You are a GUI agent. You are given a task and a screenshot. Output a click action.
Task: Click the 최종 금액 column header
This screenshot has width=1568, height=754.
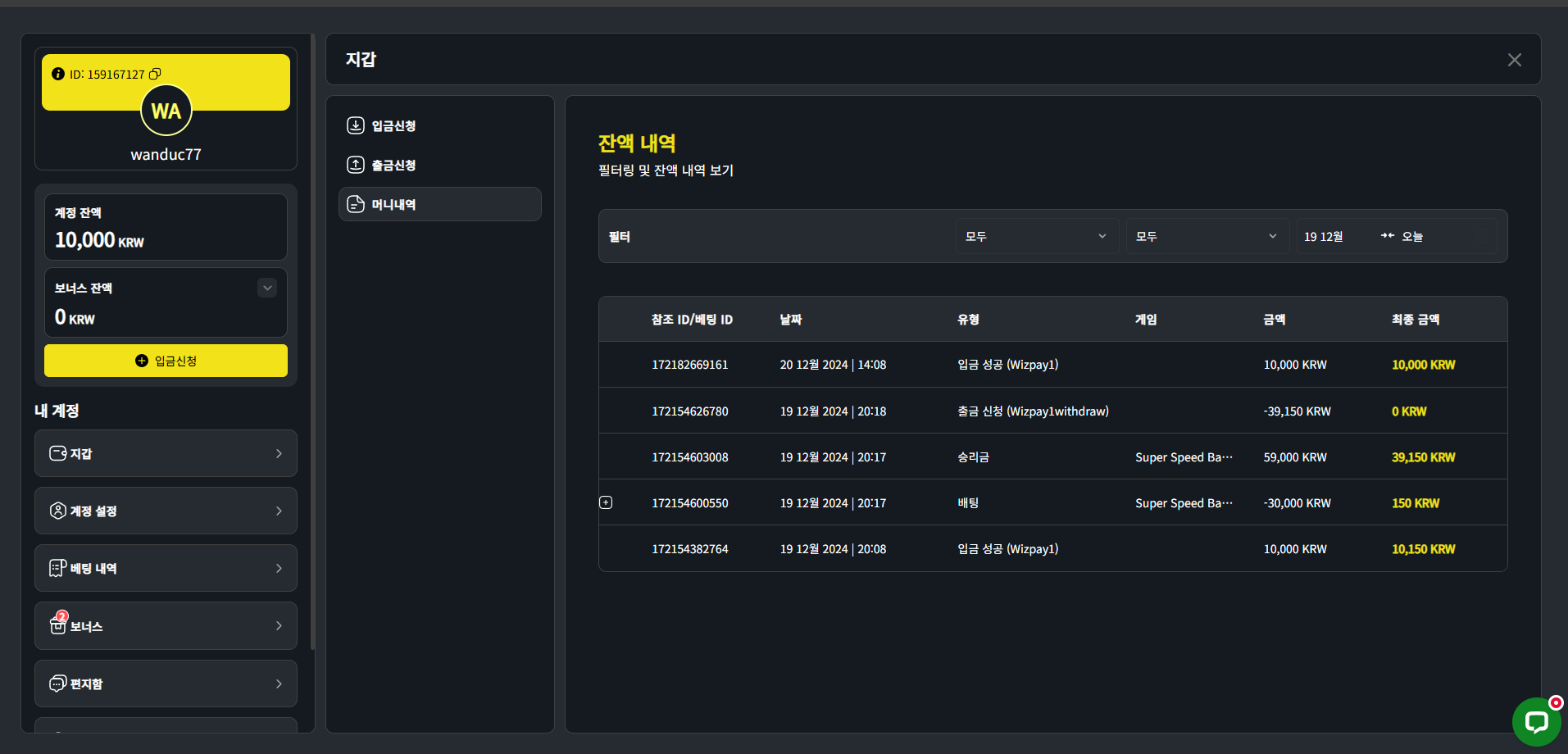(x=1416, y=320)
